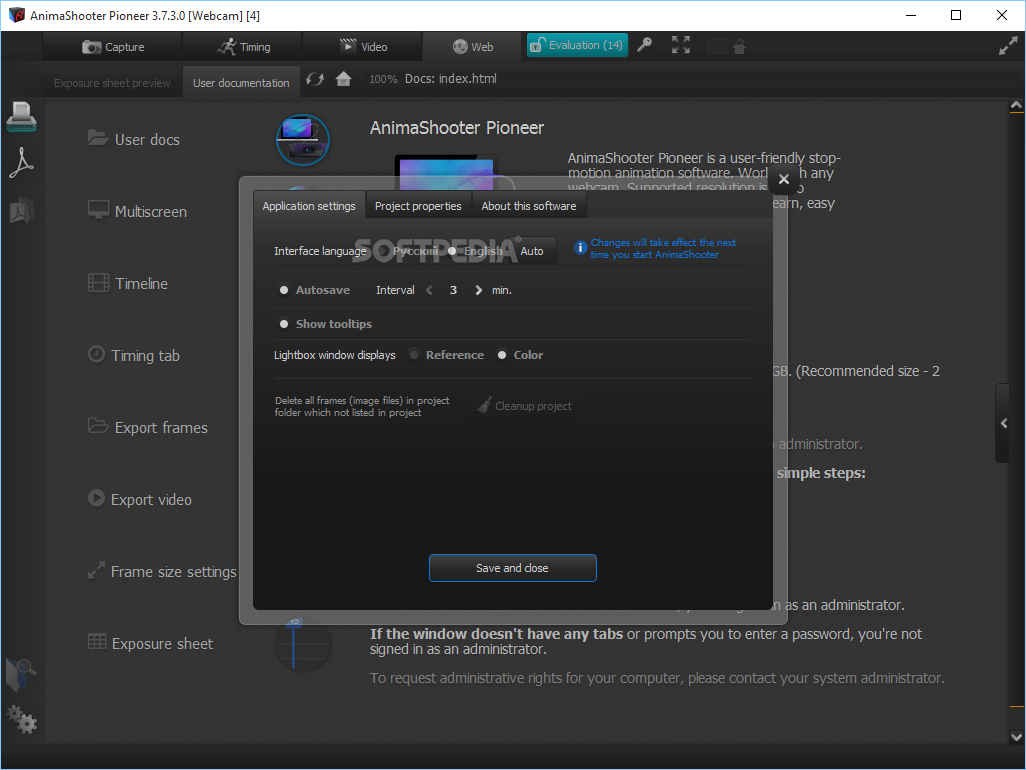The image size is (1026, 770).
Task: Select Reference lightbox display
Action: 447,355
